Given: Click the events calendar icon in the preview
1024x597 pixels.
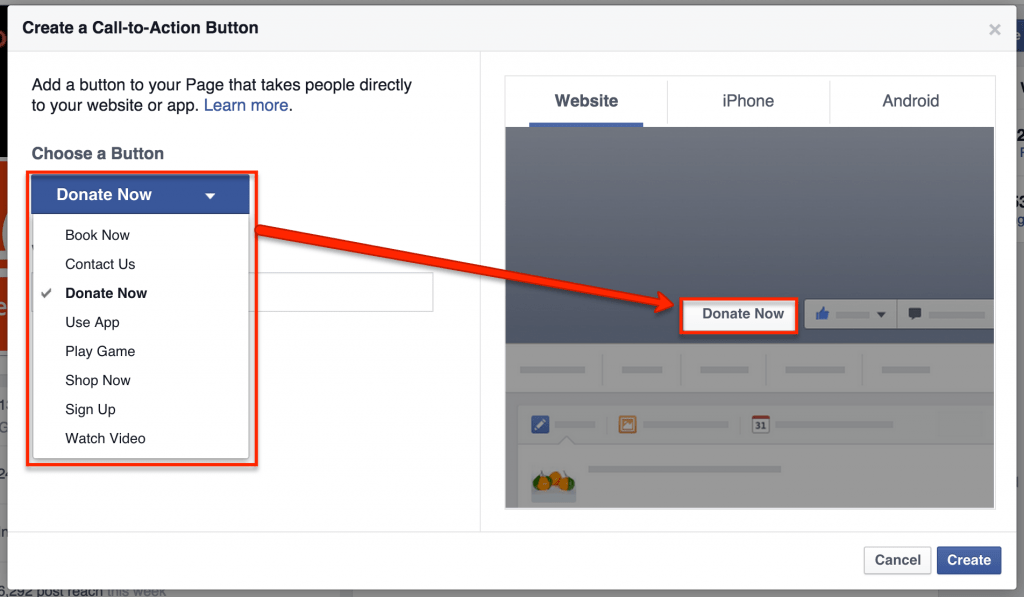Looking at the screenshot, I should click(759, 423).
